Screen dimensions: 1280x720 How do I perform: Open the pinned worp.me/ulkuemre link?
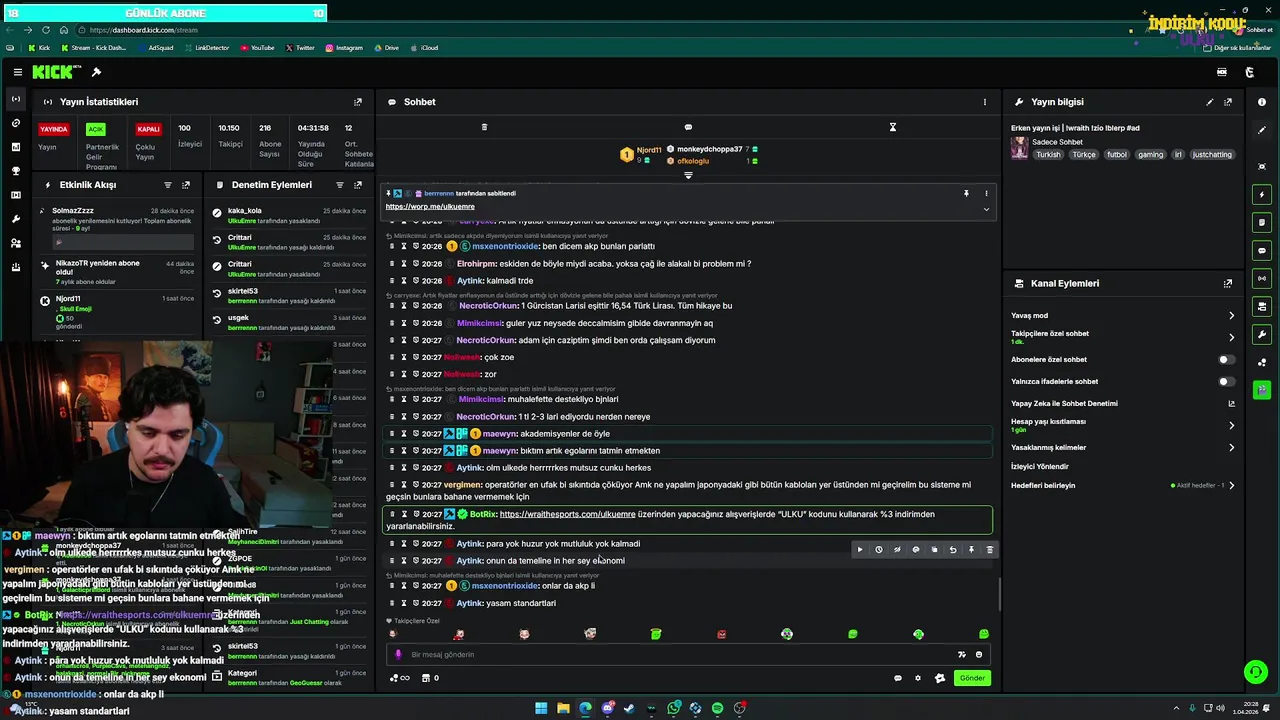tap(430, 207)
